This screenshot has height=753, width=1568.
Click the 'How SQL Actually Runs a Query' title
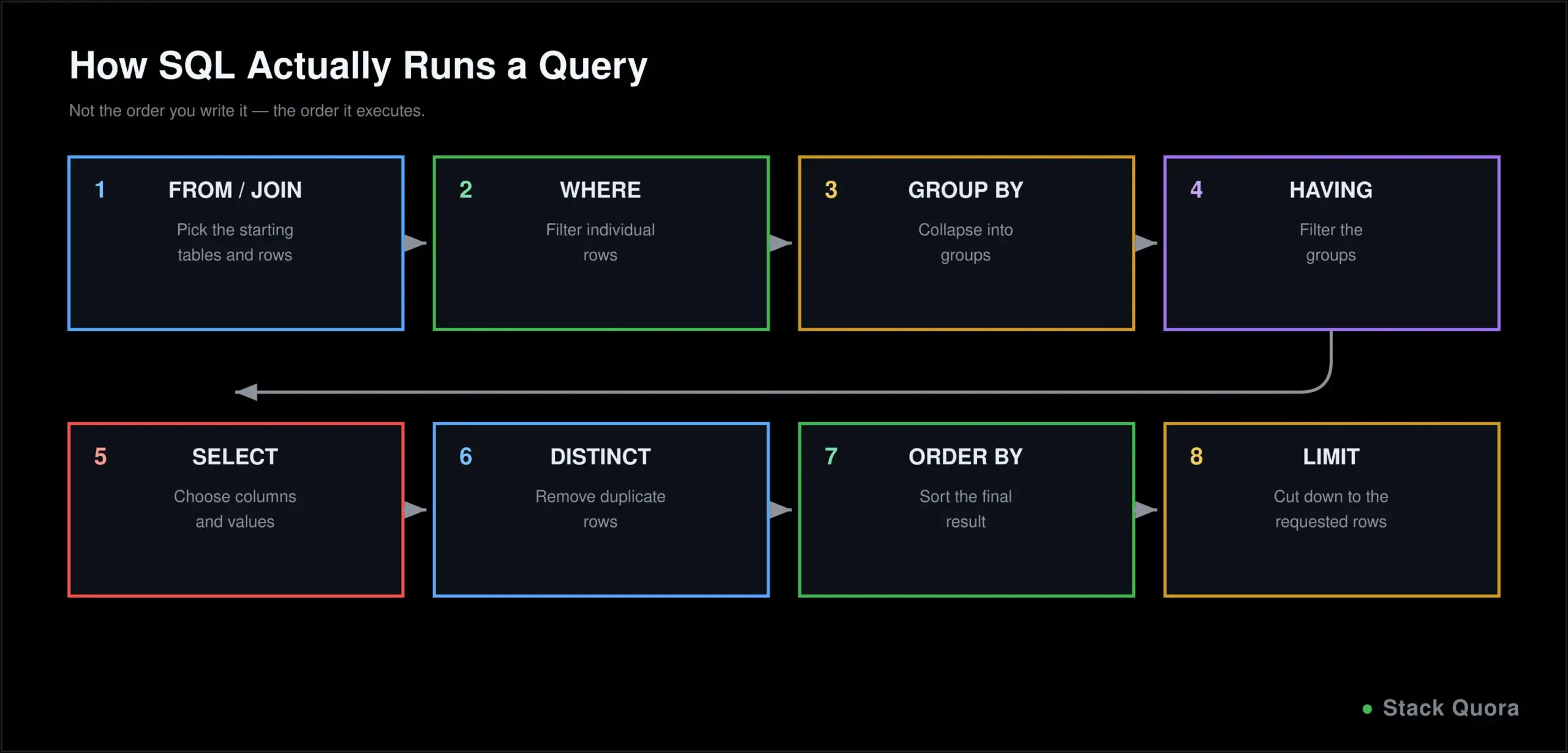coord(358,66)
